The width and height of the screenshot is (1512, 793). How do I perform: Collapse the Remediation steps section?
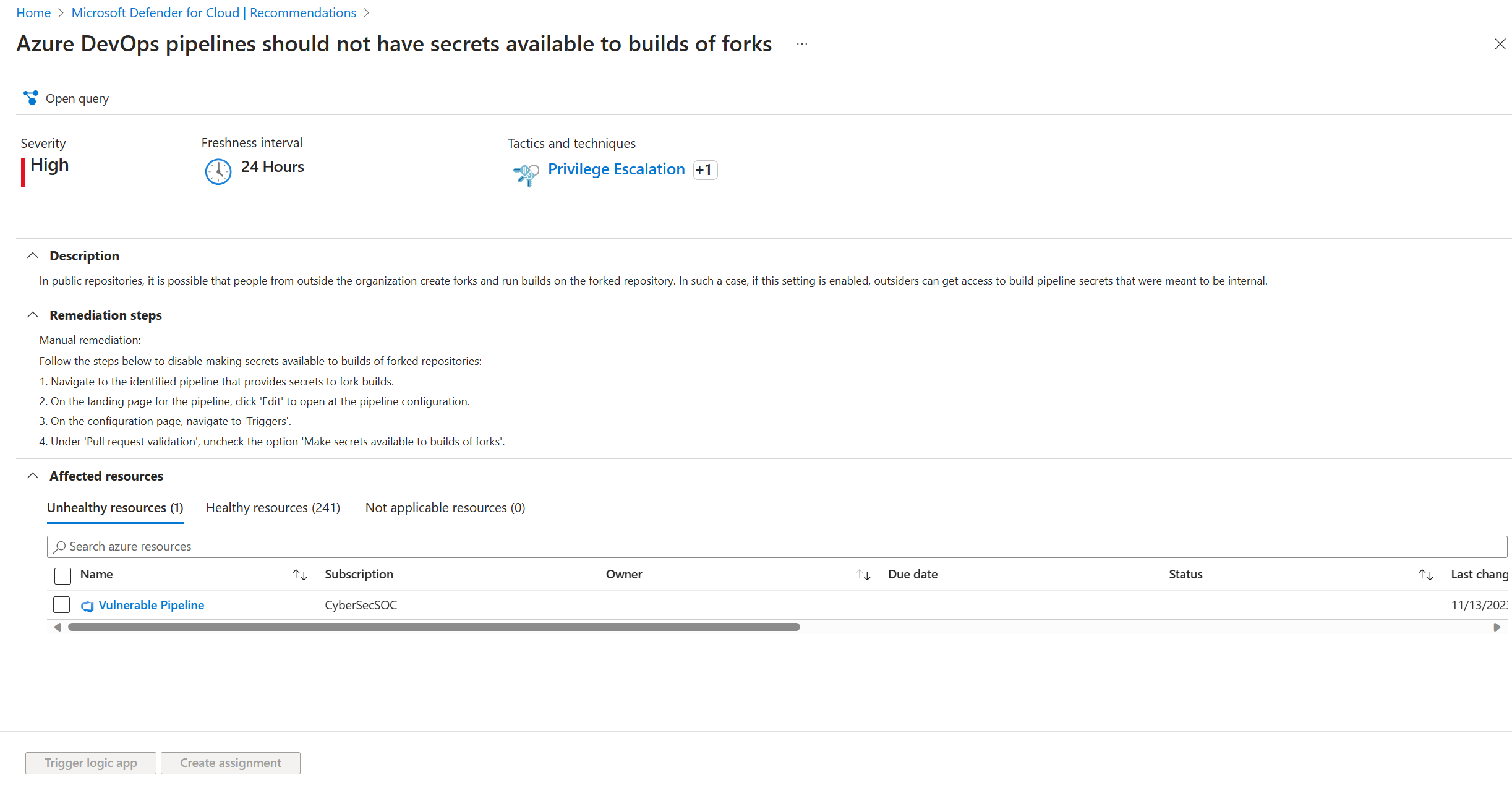[x=33, y=315]
